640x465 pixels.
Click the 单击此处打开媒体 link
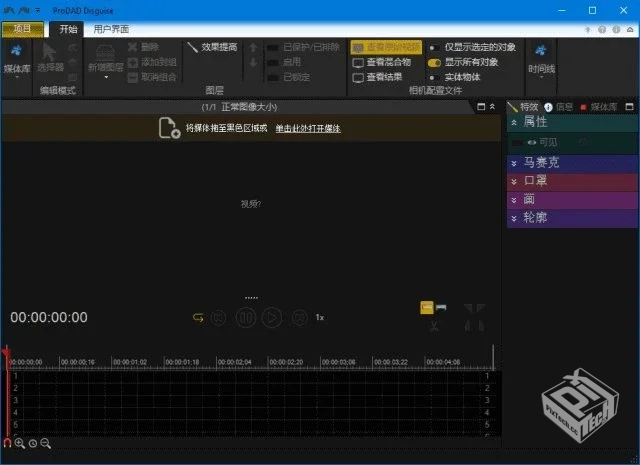coord(308,128)
